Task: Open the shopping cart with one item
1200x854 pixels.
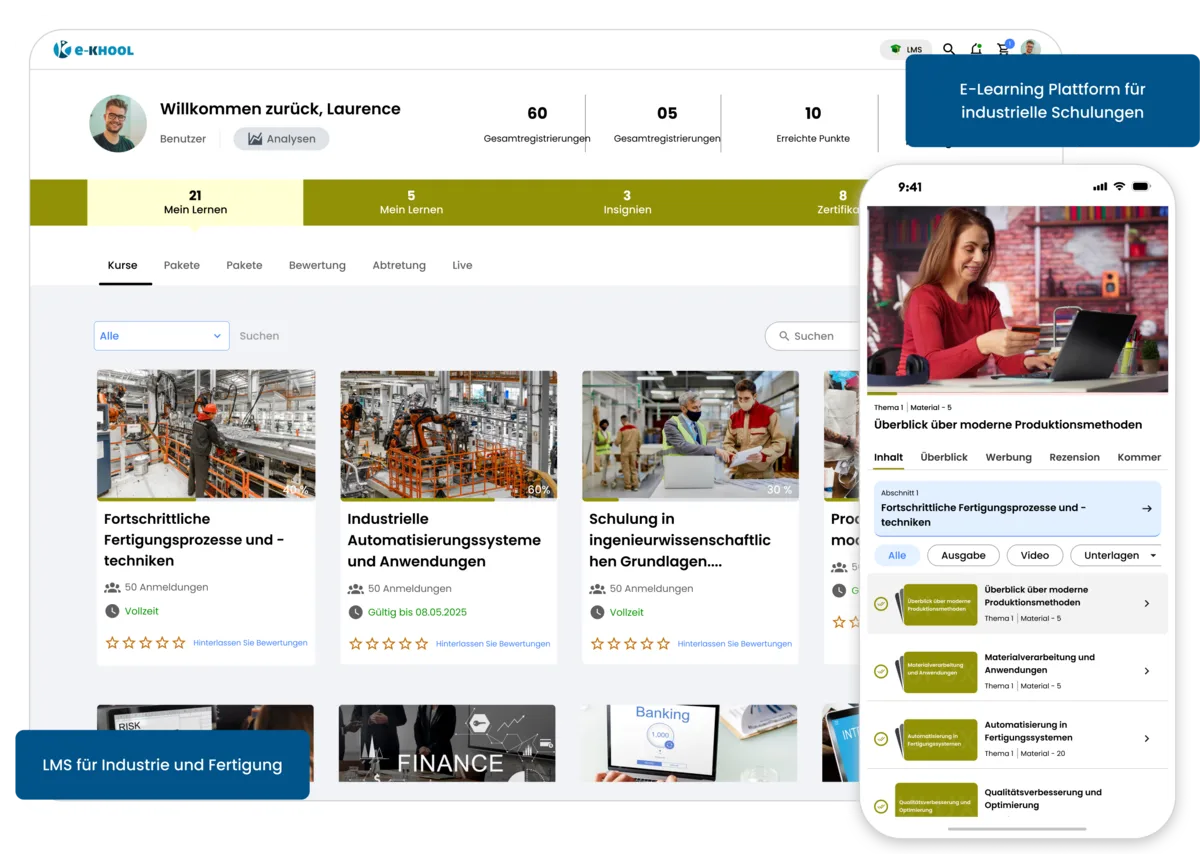Action: pos(1003,48)
